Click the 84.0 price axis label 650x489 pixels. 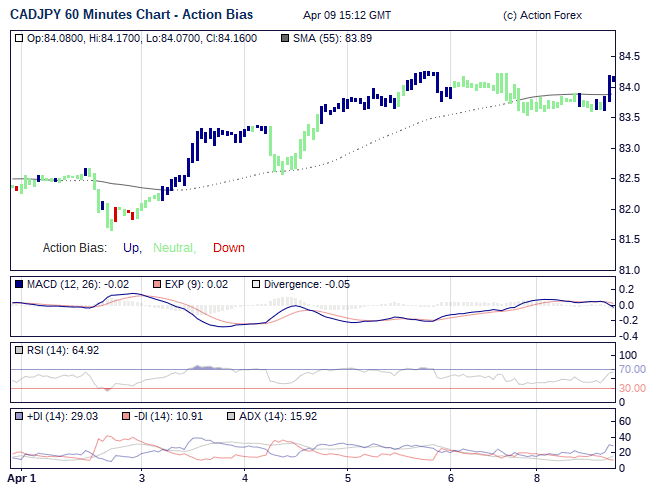click(x=629, y=87)
